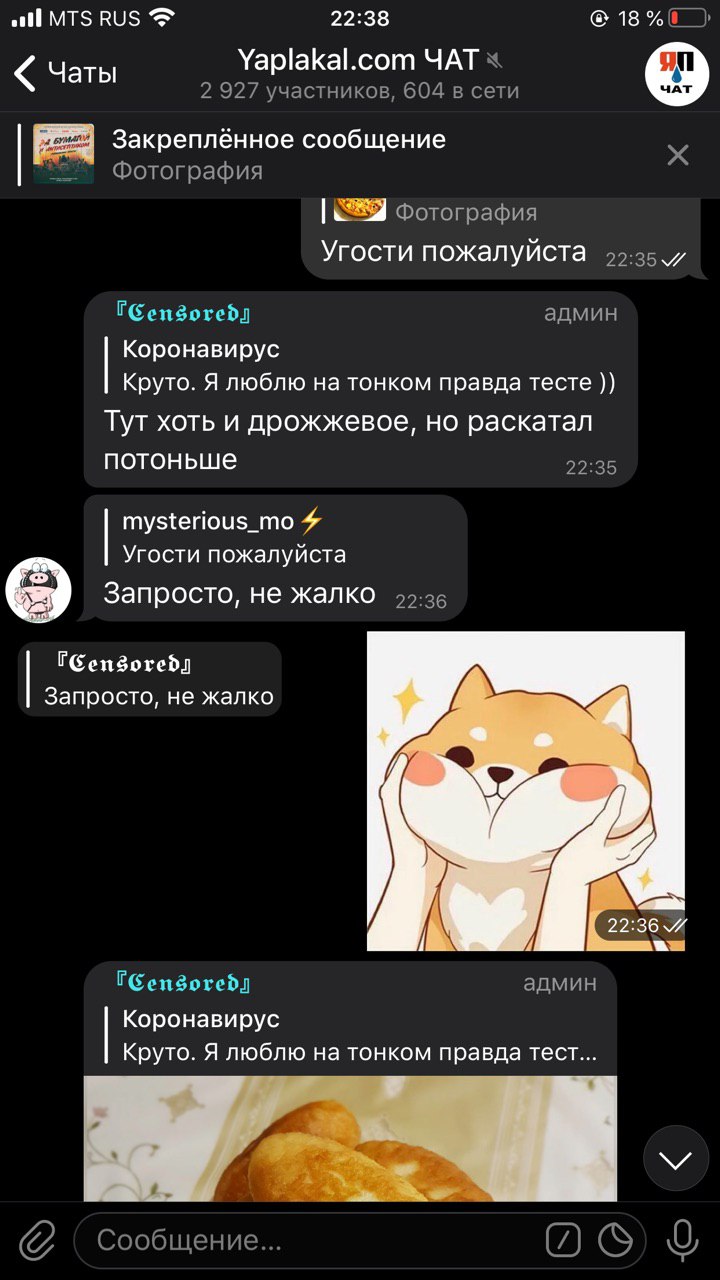Tap the Коронавирус quoted reply about дрожжевое

click(369, 366)
